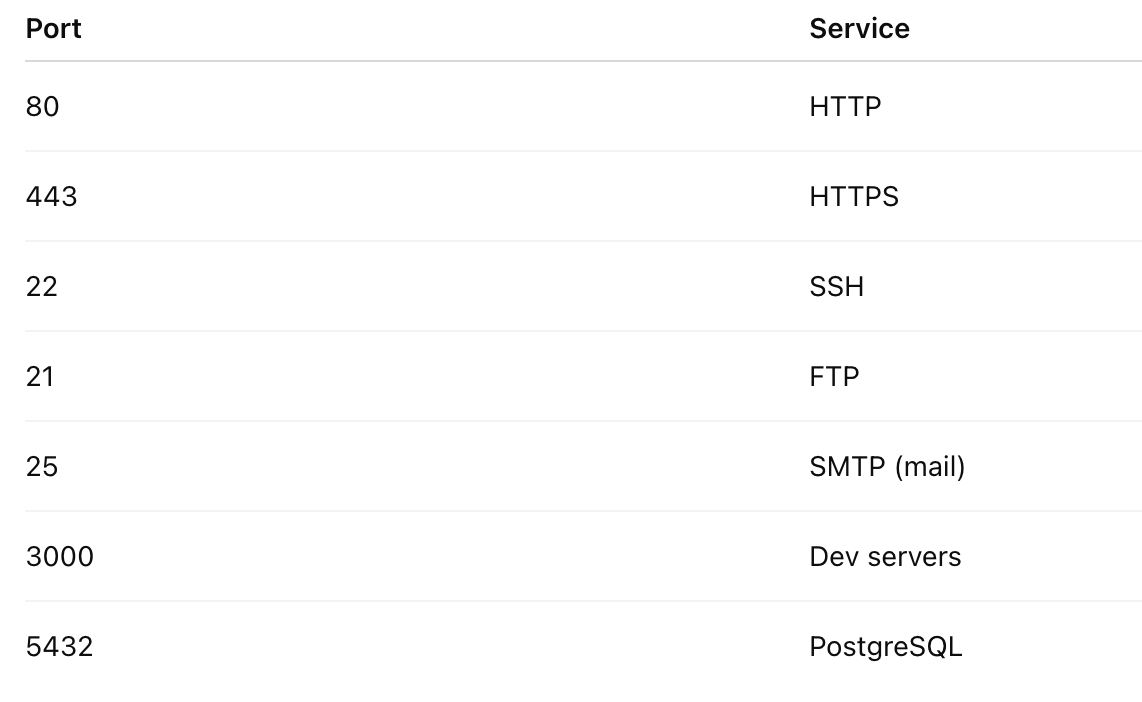Select the FTP service entry
Viewport: 1142px width, 702px height.
pyautogui.click(x=834, y=376)
